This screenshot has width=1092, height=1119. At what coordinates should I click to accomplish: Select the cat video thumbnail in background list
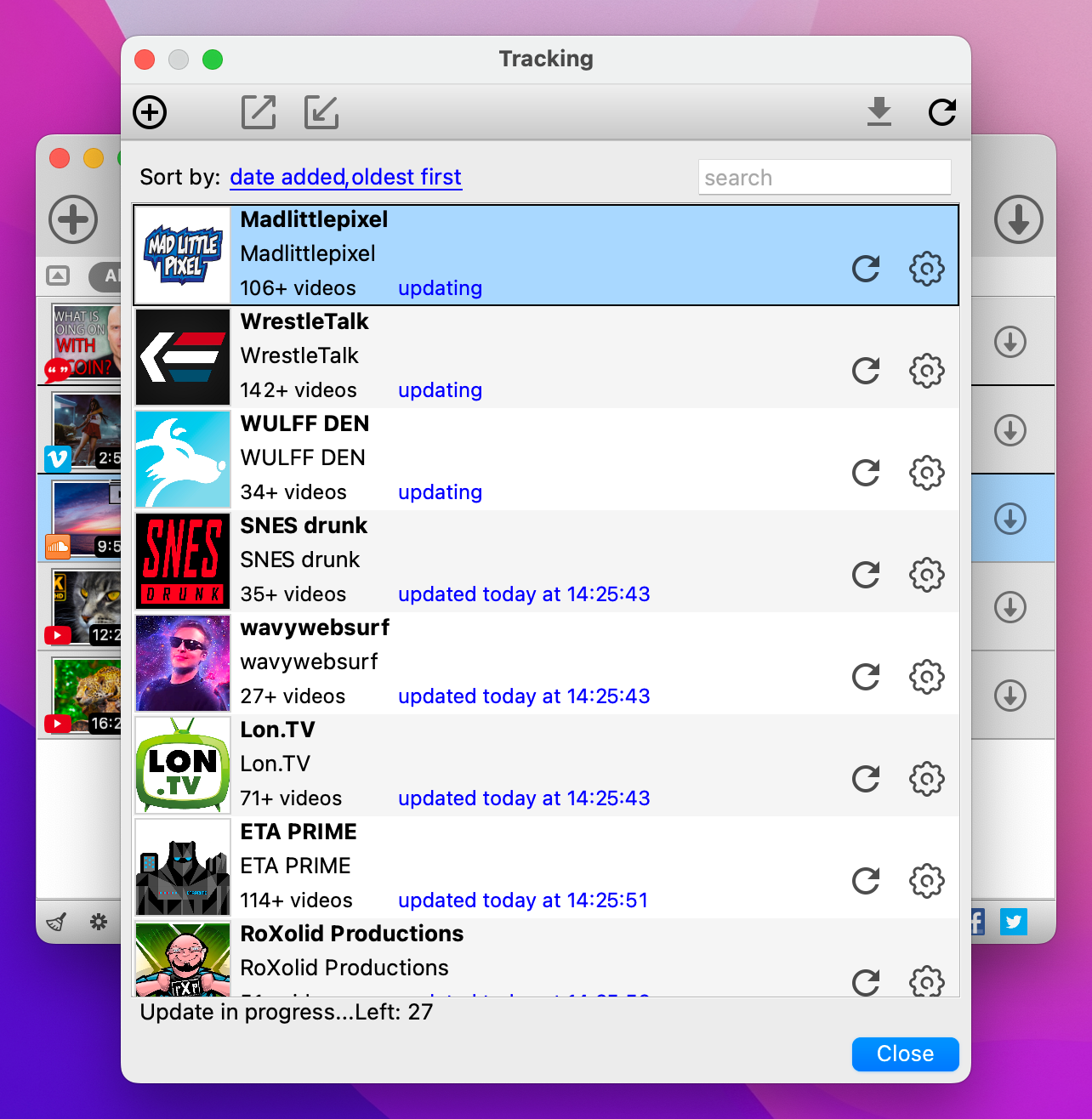[x=86, y=607]
